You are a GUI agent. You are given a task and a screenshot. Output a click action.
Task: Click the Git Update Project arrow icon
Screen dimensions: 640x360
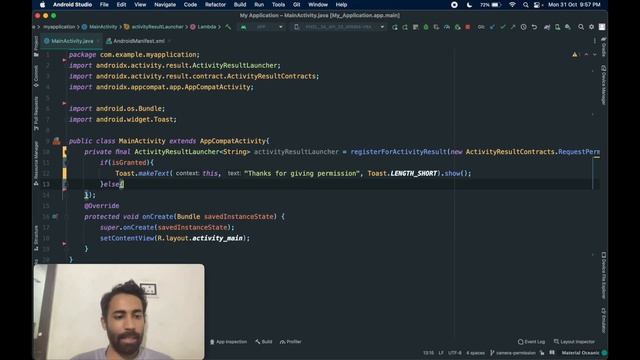pos(492,27)
